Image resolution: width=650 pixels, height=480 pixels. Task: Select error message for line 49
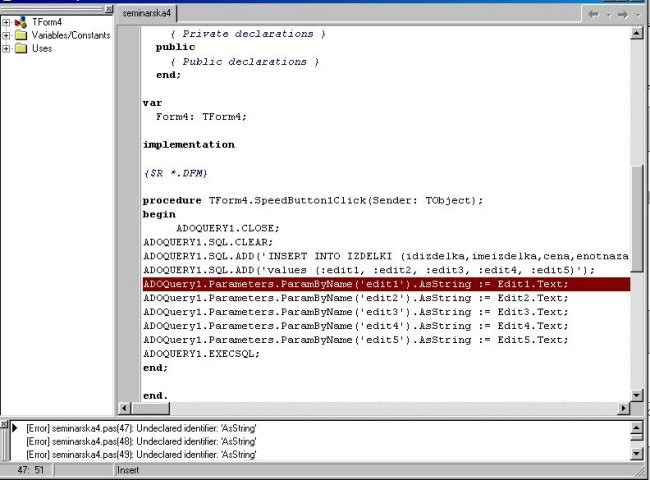141,455
